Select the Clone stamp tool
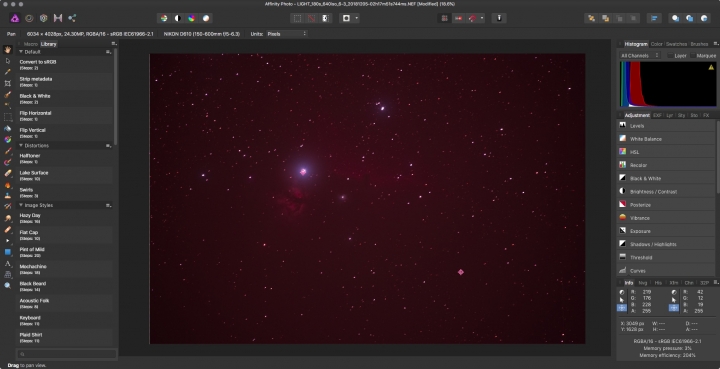This screenshot has height=369, width=720. click(x=8, y=196)
